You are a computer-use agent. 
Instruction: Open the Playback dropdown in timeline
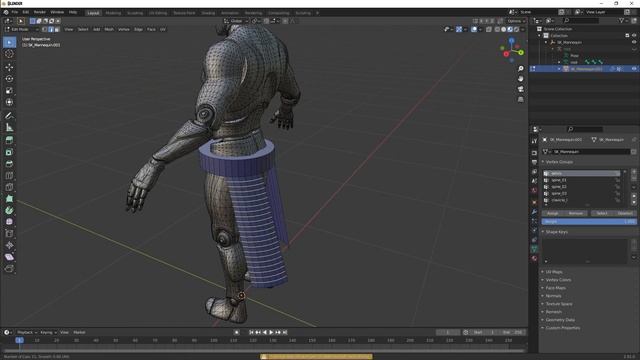[27, 332]
